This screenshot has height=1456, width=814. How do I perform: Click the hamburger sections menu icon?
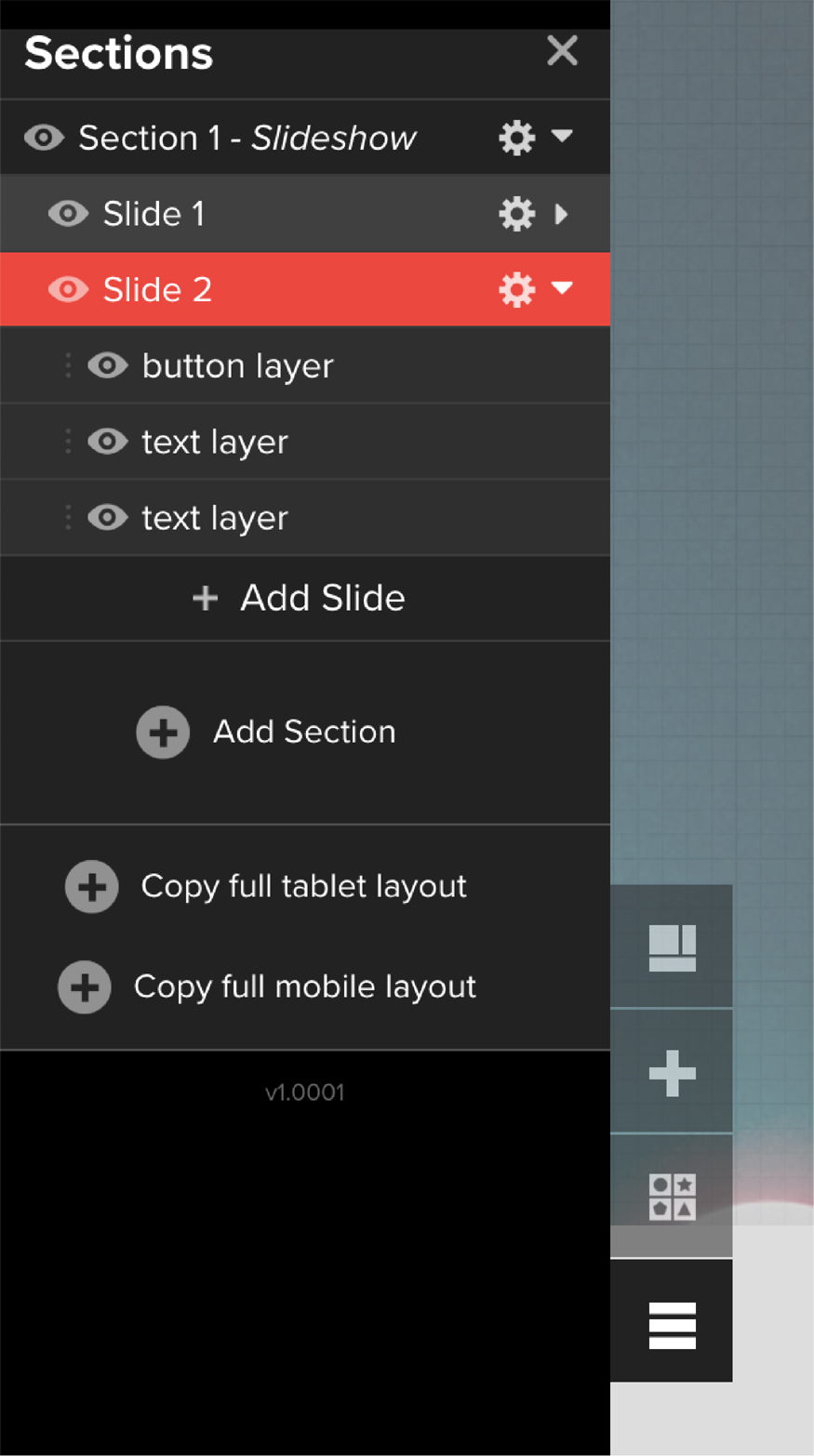(672, 1324)
